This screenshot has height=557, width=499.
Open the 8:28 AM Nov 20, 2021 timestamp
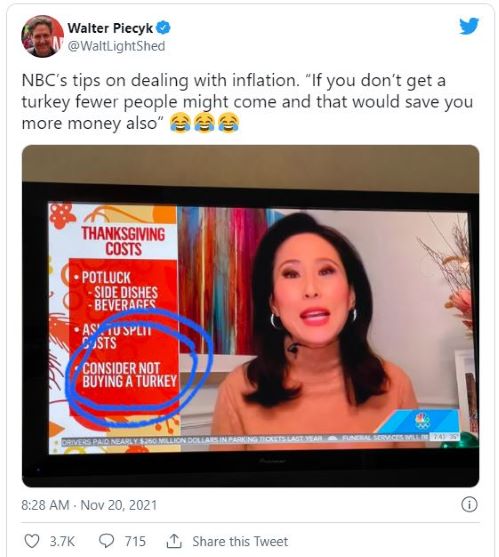89,505
